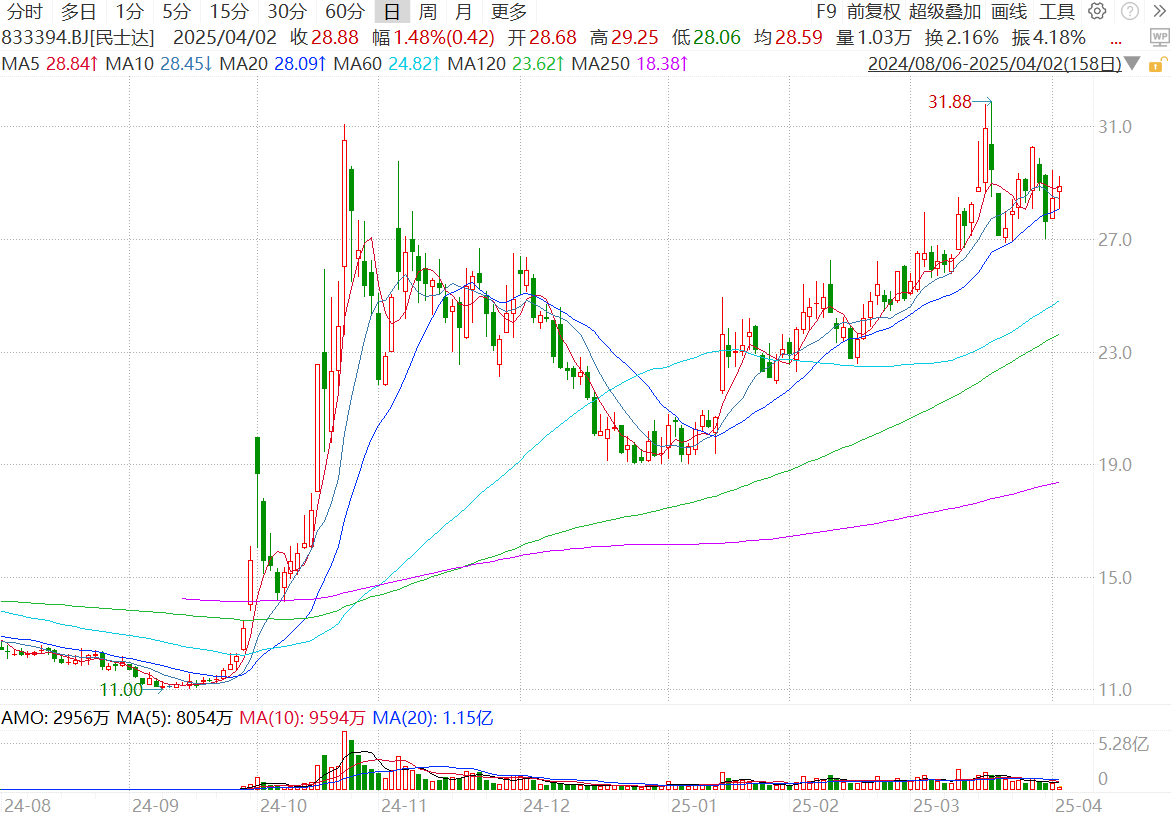1171x820 pixels.
Task: Click MA60 24.82 indicator label
Action: point(387,63)
